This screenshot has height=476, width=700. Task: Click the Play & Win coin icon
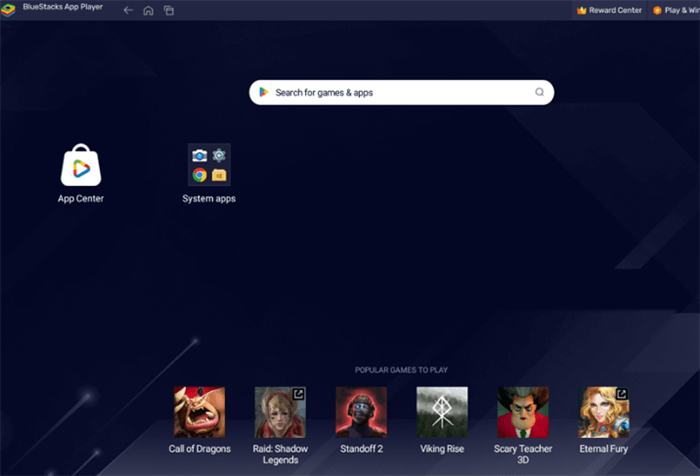(x=657, y=10)
